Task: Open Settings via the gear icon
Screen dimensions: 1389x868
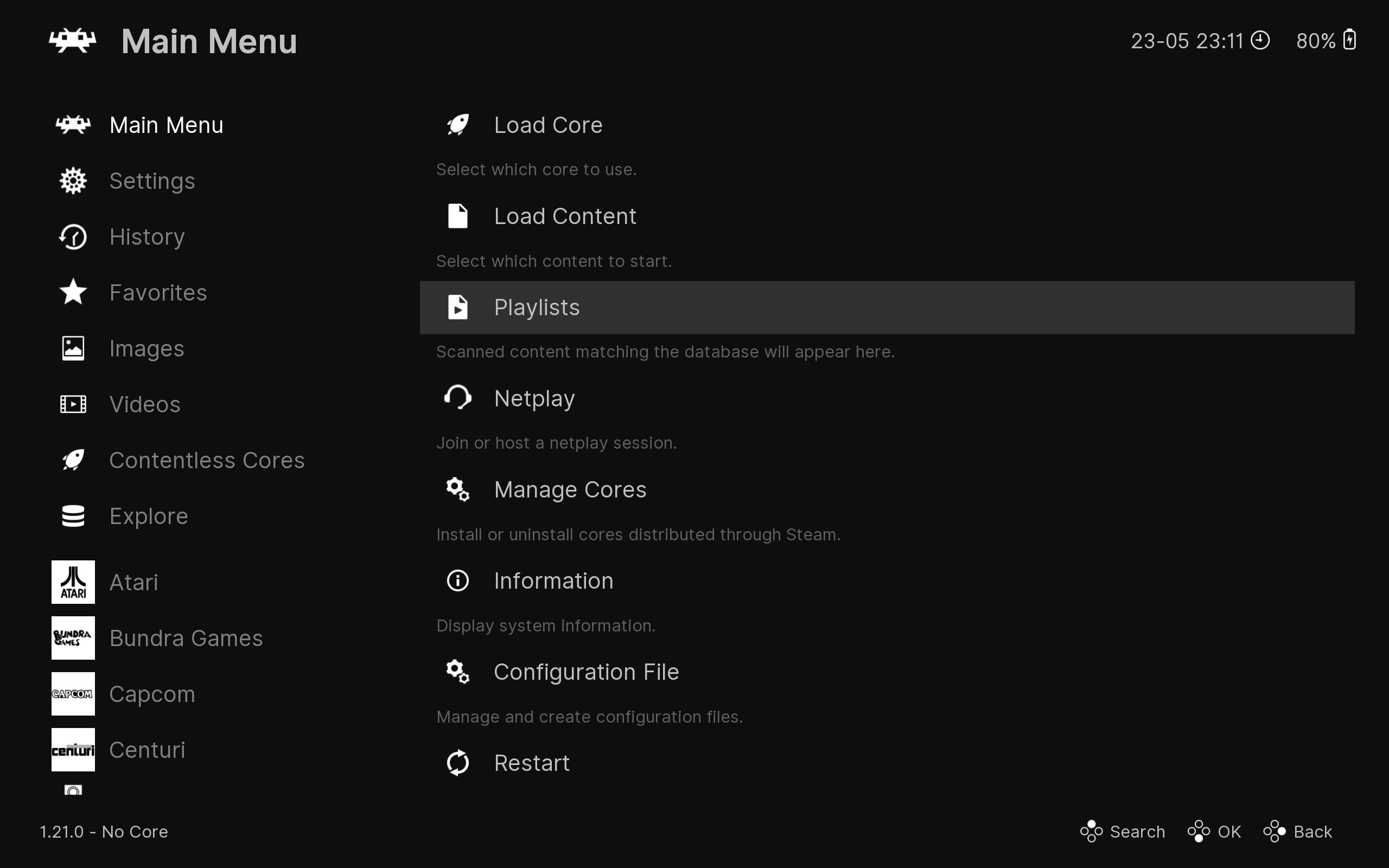Action: coord(73,181)
